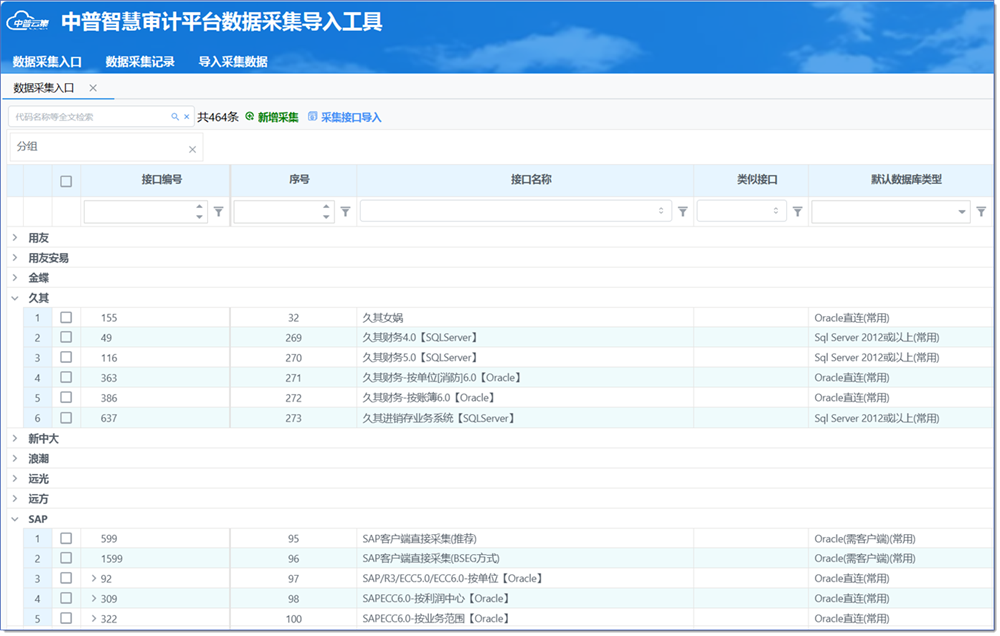Screen dimensions: 1000x636
Task: Switch to the 数据采集入口 tab
Action: coord(43,88)
